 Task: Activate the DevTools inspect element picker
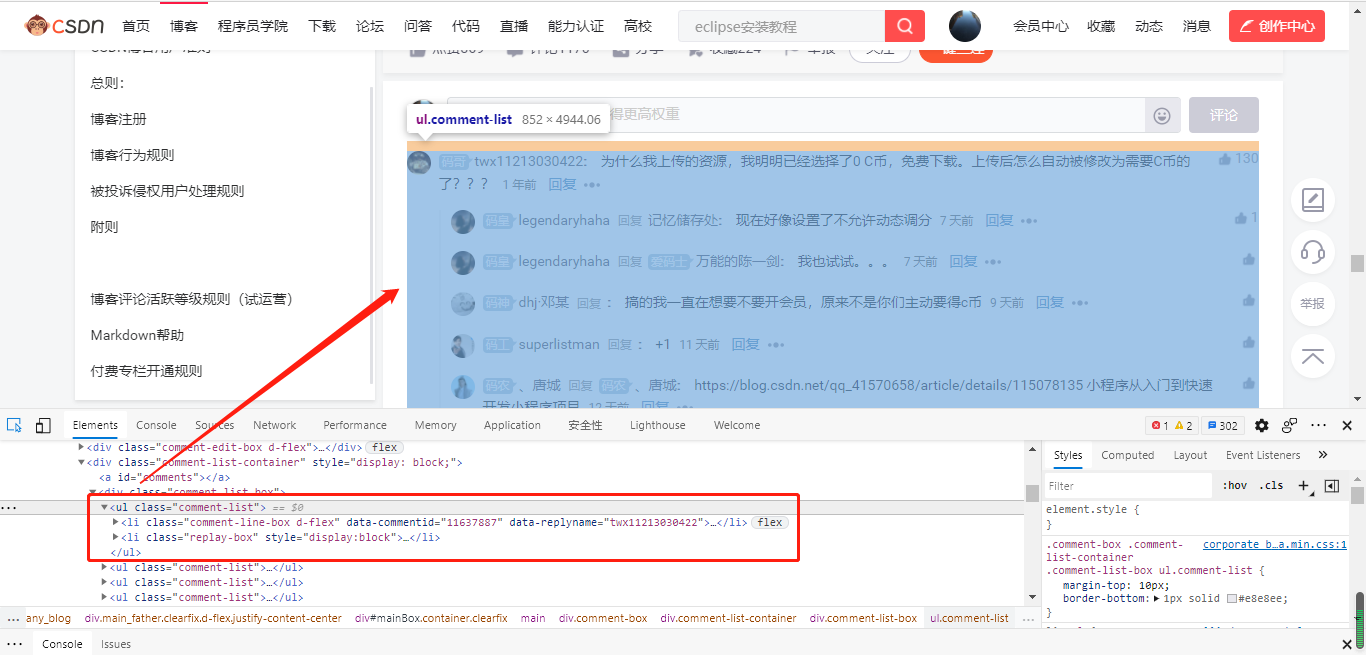click(x=14, y=425)
